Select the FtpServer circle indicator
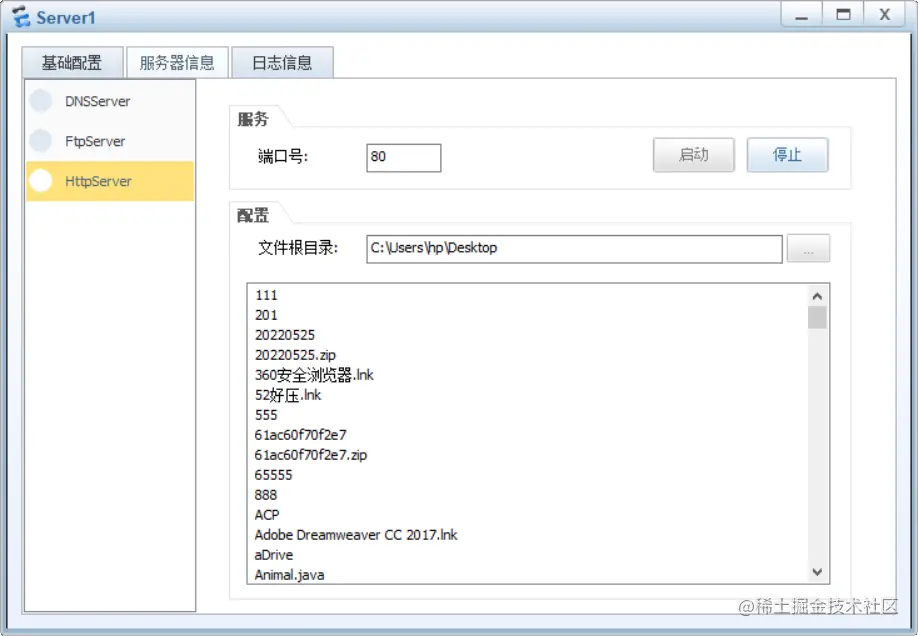The width and height of the screenshot is (918, 636). pos(41,141)
